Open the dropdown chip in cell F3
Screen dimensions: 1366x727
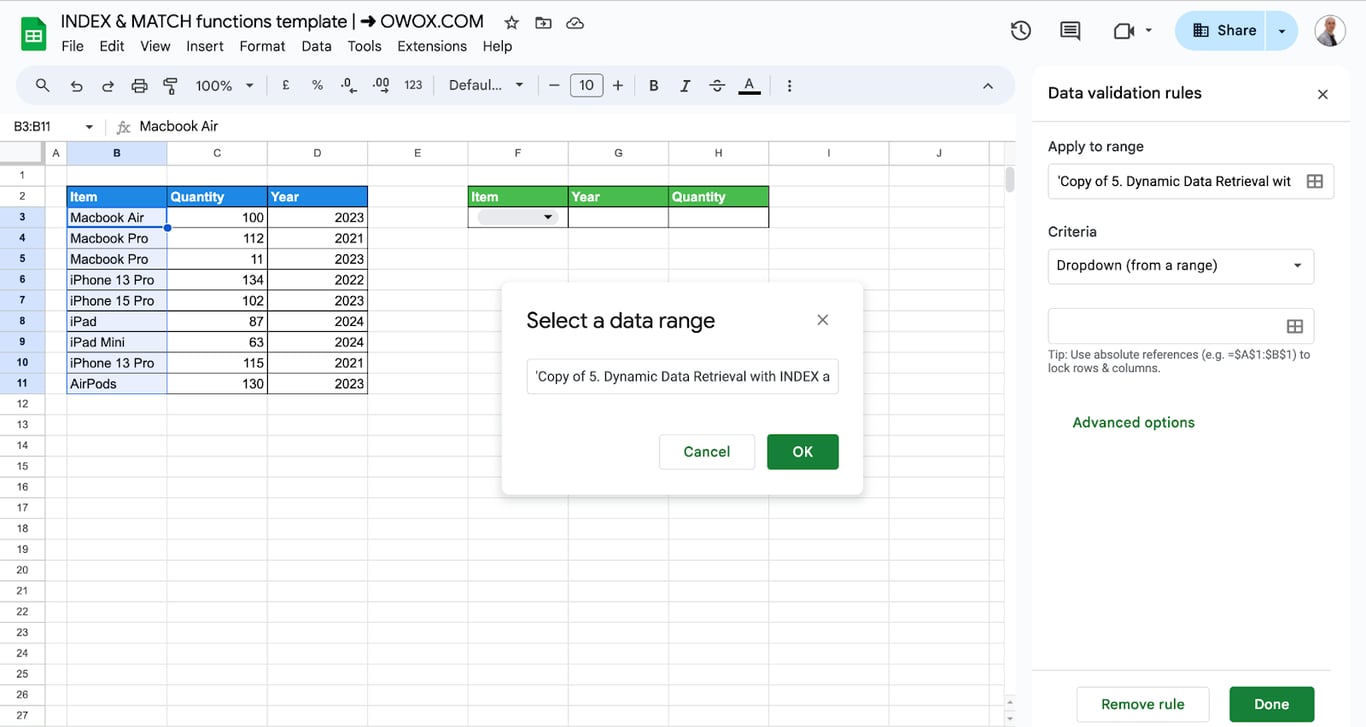(x=517, y=217)
